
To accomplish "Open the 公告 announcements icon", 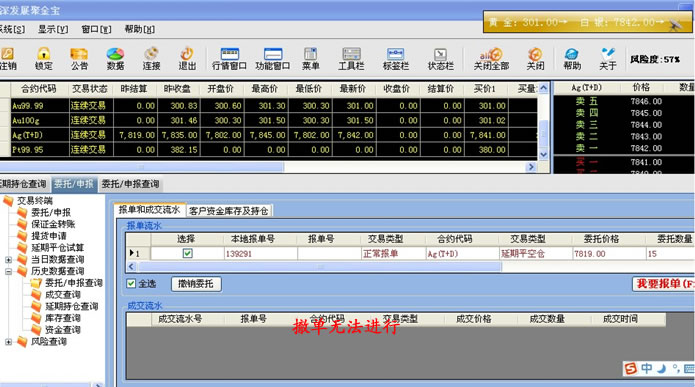I will (x=79, y=59).
